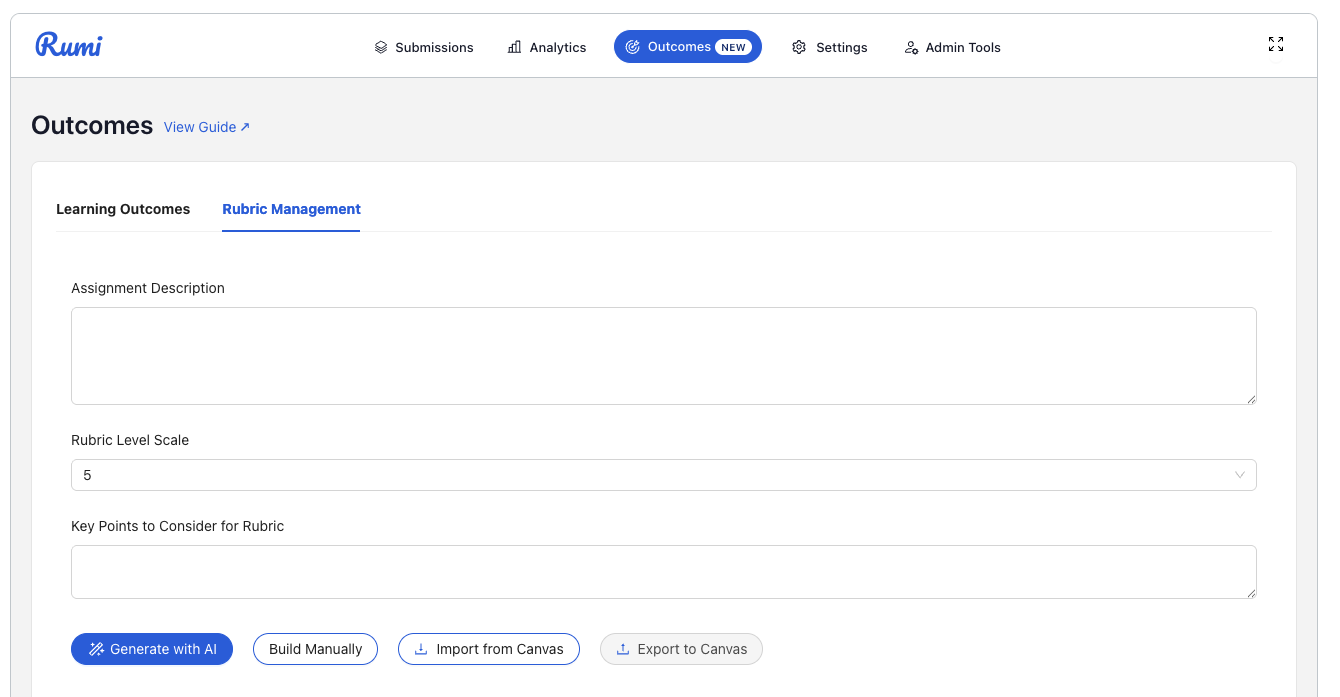This screenshot has height=697, width=1340.
Task: Click the Build Manually button
Action: (315, 649)
